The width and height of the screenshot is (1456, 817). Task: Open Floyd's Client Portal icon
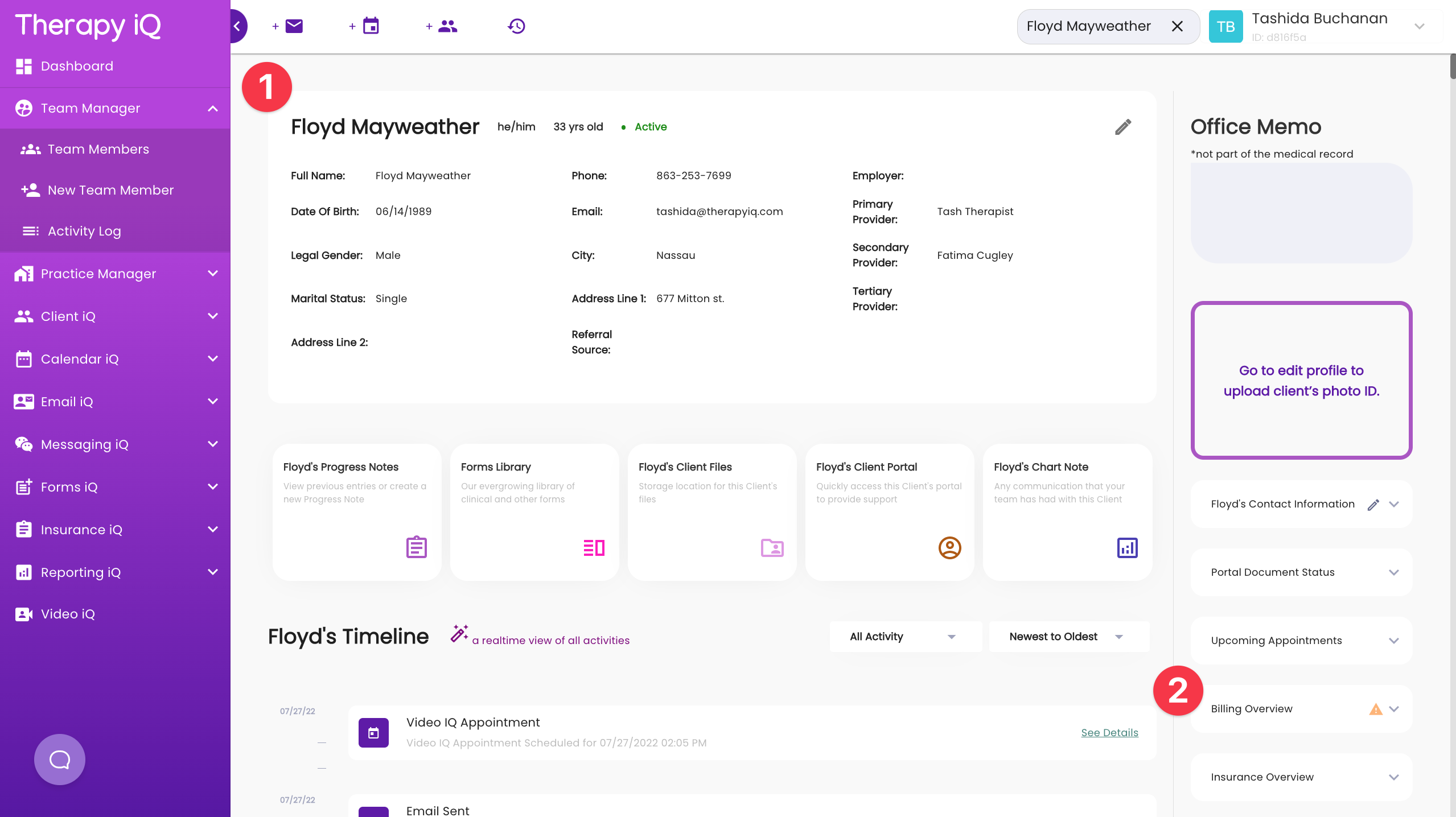(949, 547)
